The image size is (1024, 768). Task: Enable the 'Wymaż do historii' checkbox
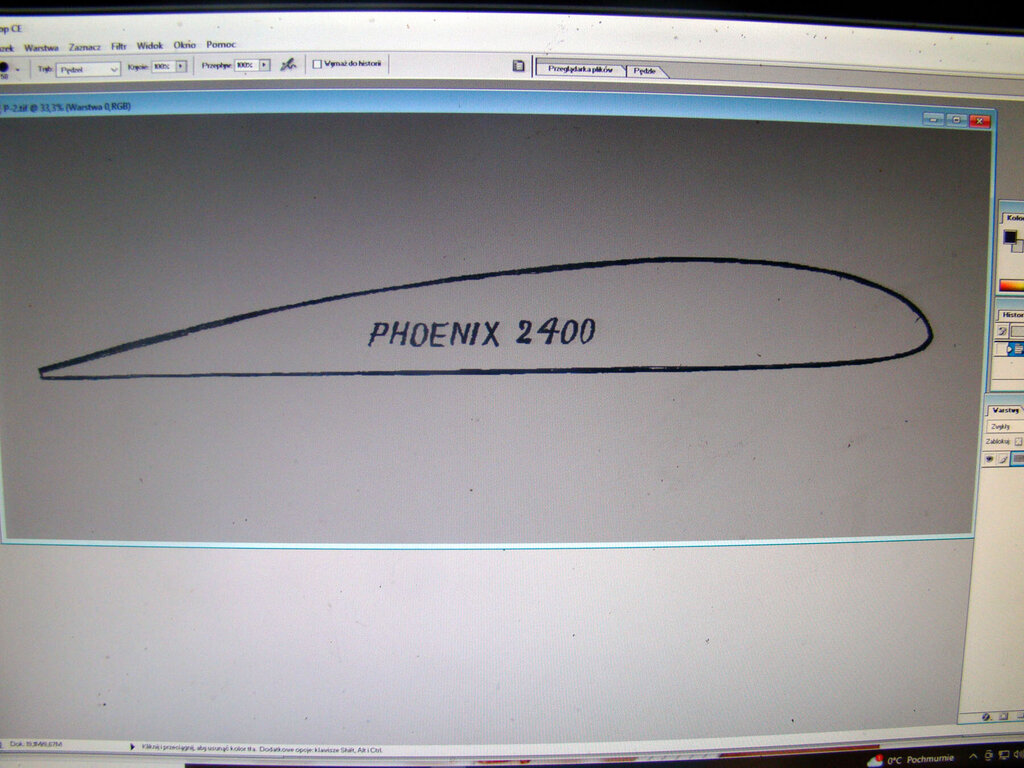[317, 64]
